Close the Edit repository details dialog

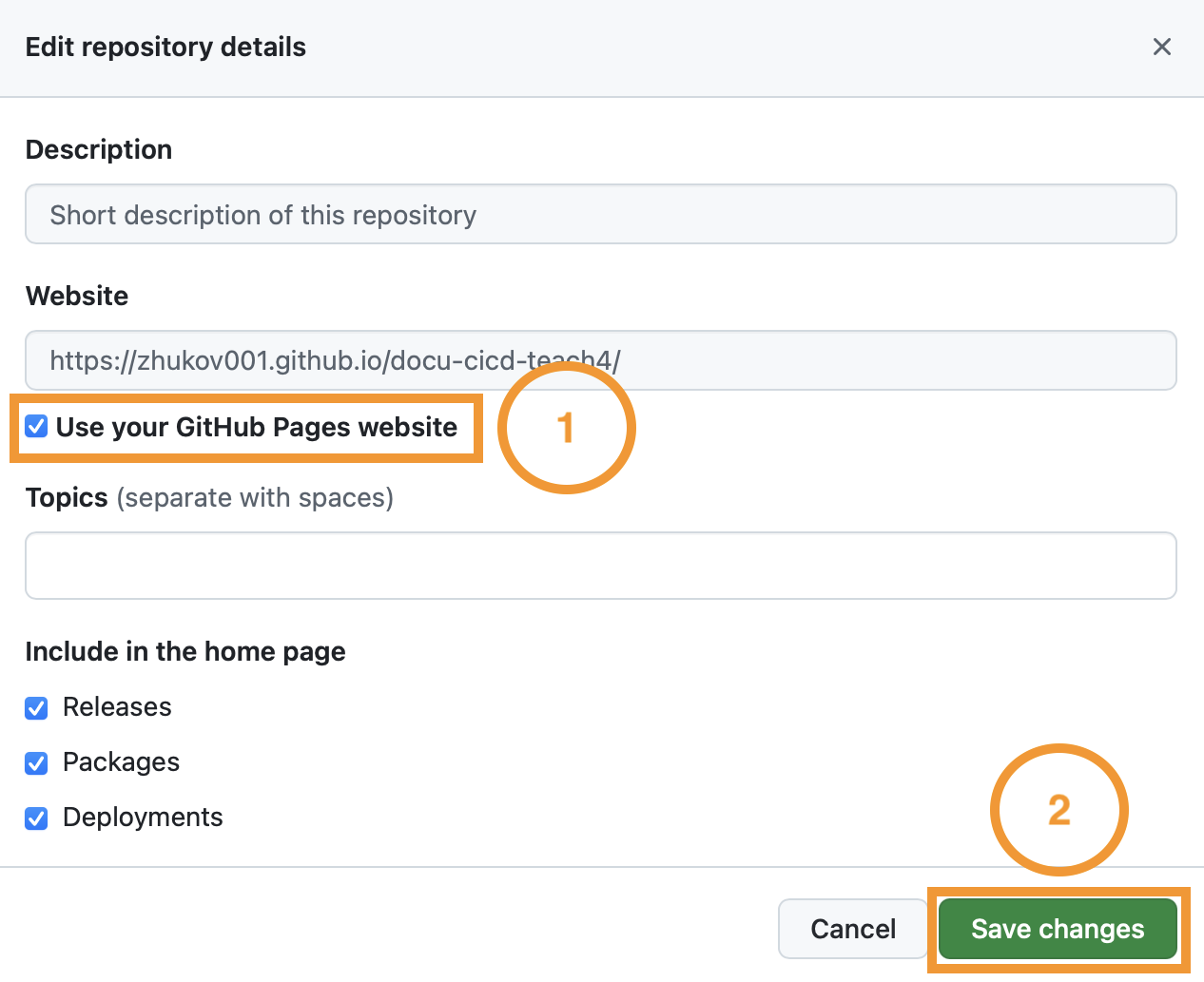[1161, 47]
